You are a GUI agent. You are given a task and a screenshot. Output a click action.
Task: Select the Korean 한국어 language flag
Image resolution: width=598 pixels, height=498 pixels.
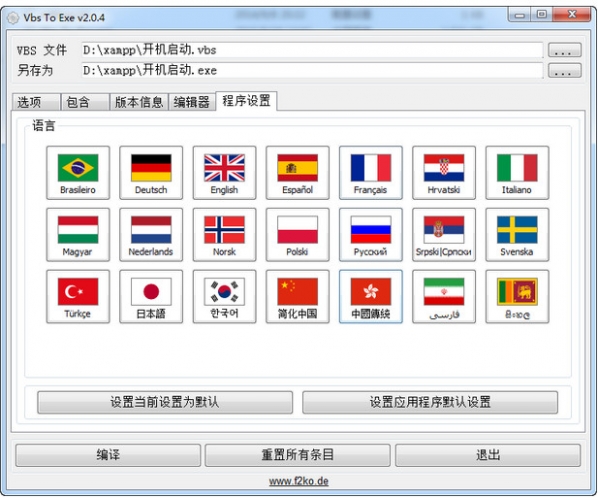pyautogui.click(x=224, y=297)
